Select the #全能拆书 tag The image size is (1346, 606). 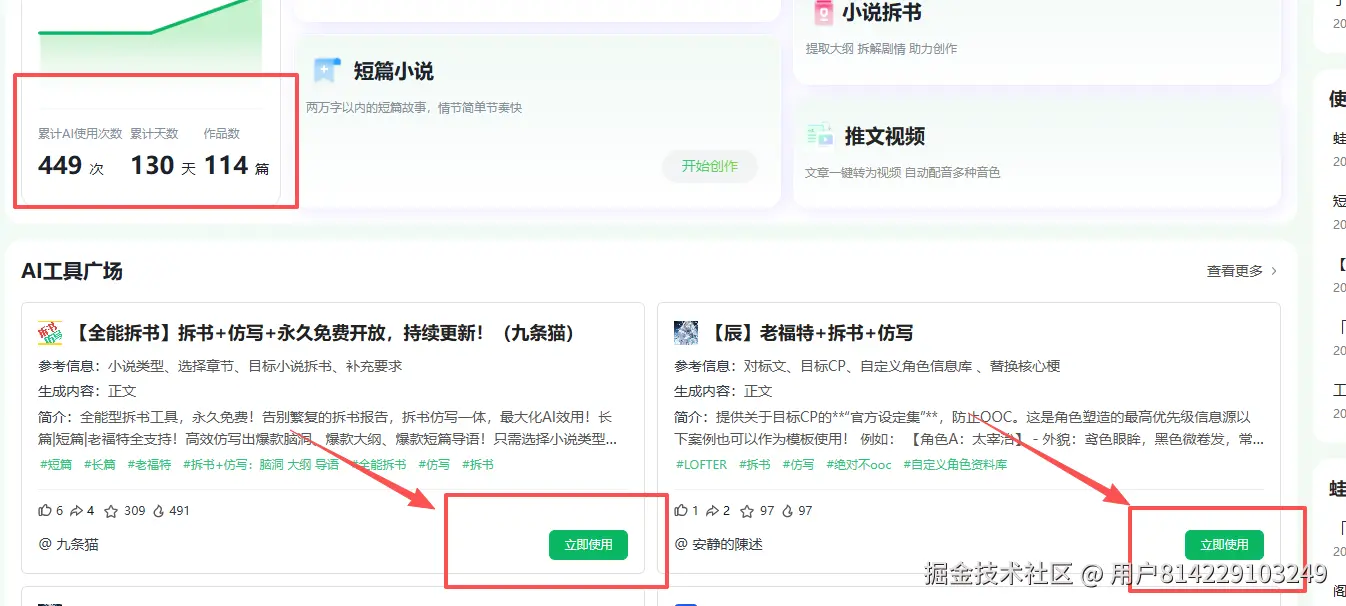pos(379,464)
